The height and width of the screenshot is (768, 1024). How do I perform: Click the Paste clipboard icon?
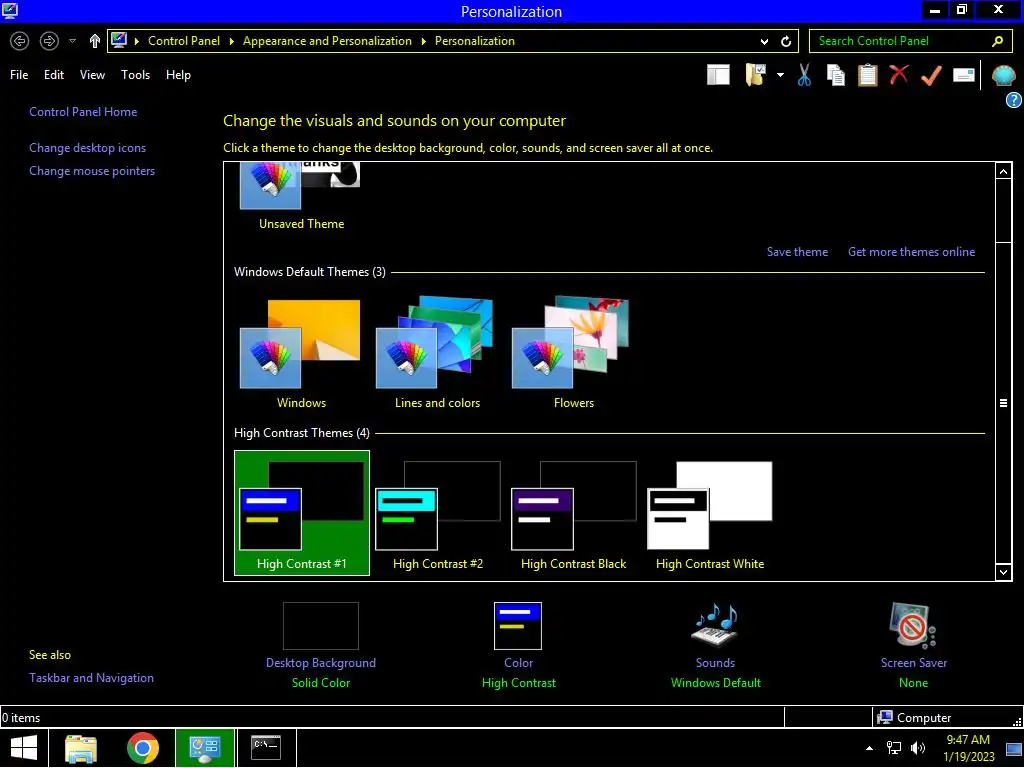pos(867,75)
